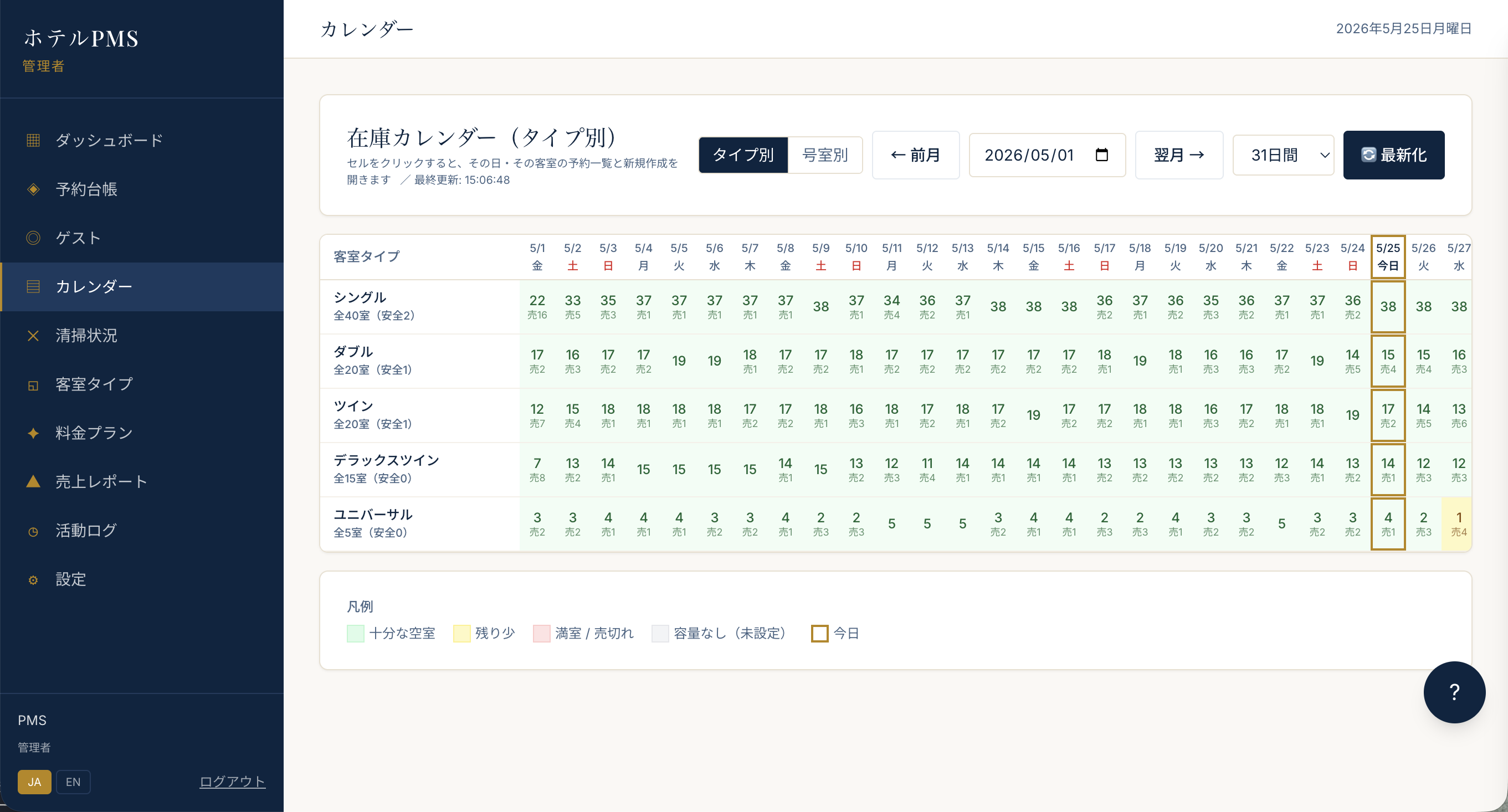Click the 十分な空室 legend swatch
Screen dimensions: 1508x812
355,634
